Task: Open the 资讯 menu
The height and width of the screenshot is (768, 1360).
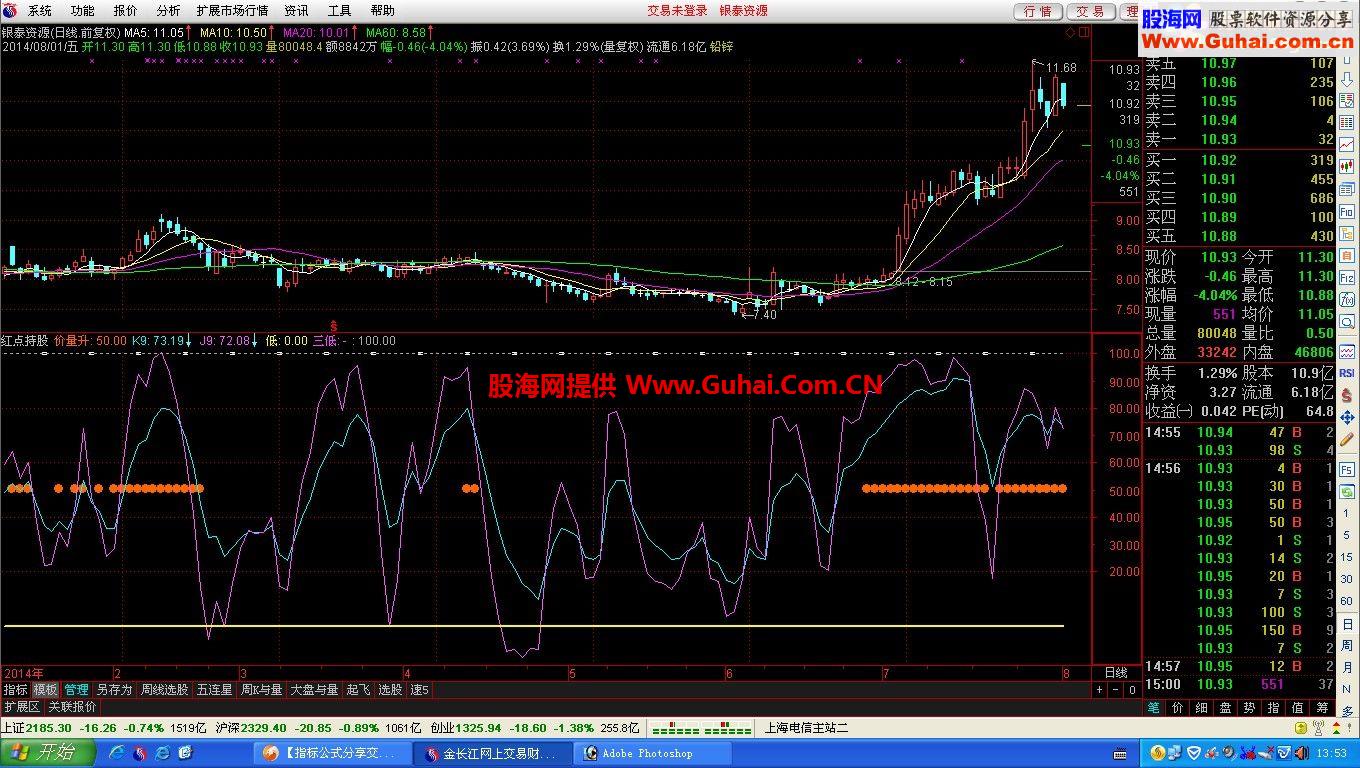Action: point(296,11)
